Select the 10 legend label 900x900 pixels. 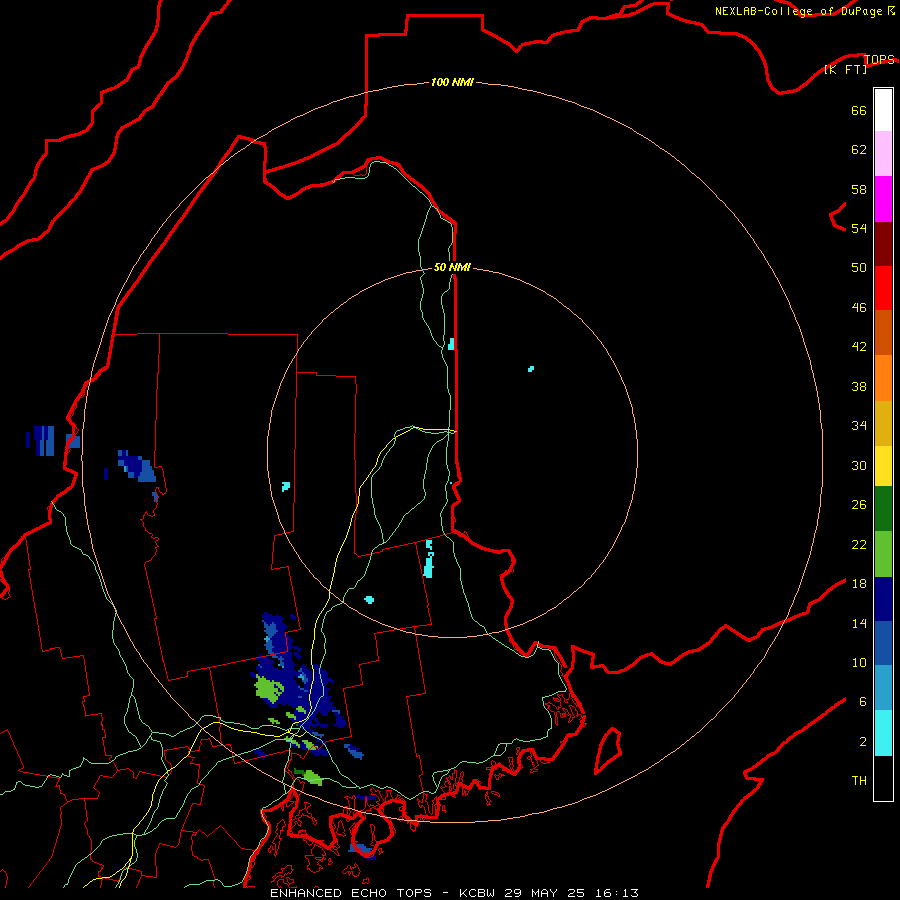point(859,662)
